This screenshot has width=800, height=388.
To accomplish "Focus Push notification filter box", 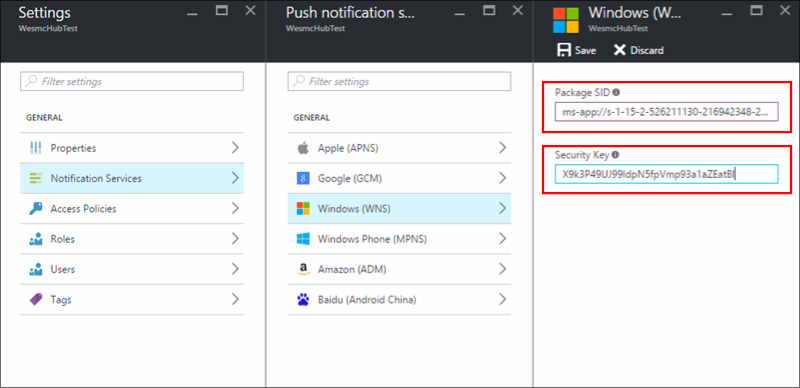I will point(399,81).
